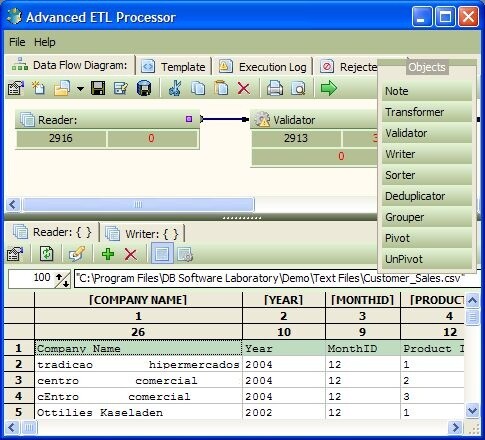
Task: Select the Reader node title in the diagram
Action: 57,120
